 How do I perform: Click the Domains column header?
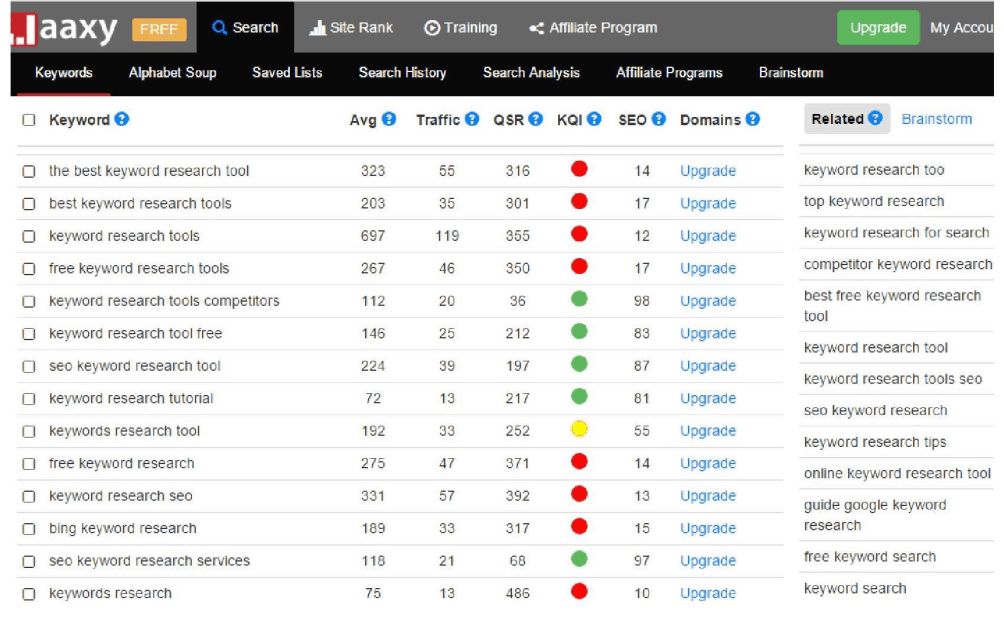pyautogui.click(x=710, y=120)
